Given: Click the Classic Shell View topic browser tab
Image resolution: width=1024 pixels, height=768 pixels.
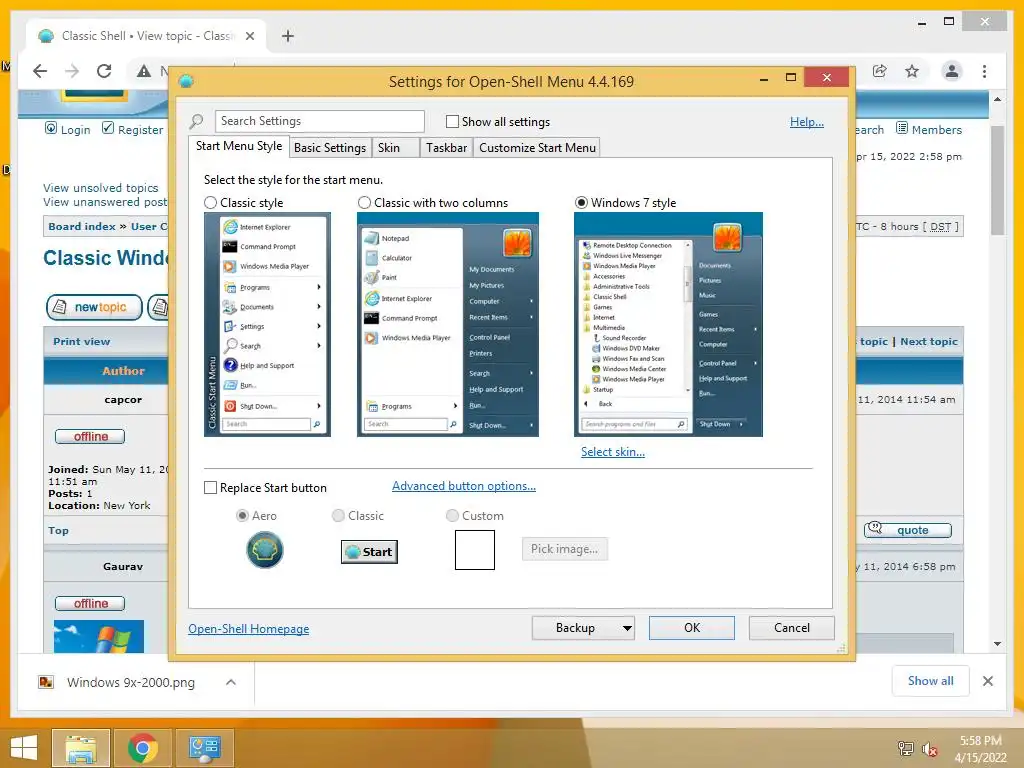Looking at the screenshot, I should pos(146,36).
